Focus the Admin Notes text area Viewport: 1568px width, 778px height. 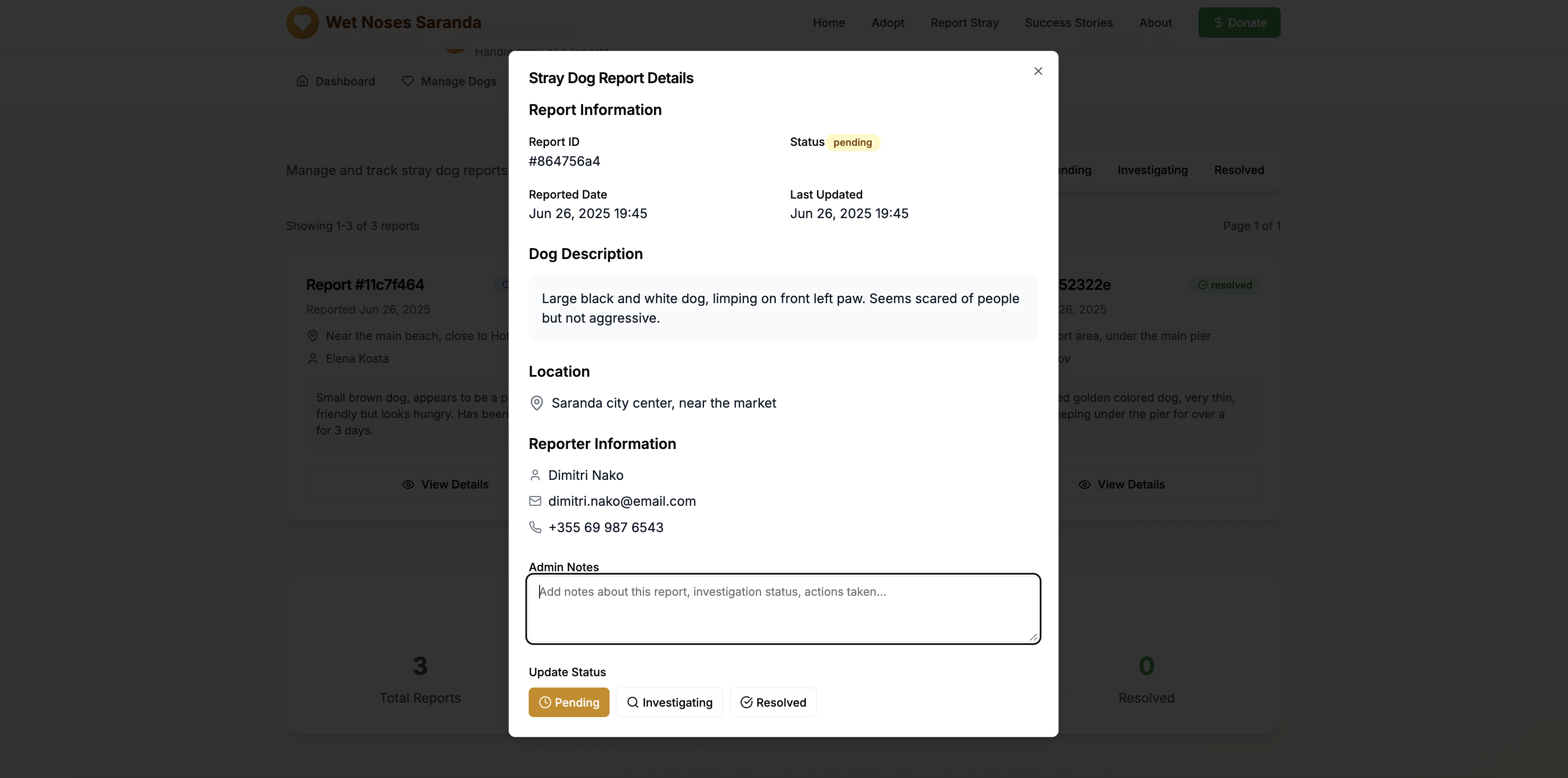783,609
